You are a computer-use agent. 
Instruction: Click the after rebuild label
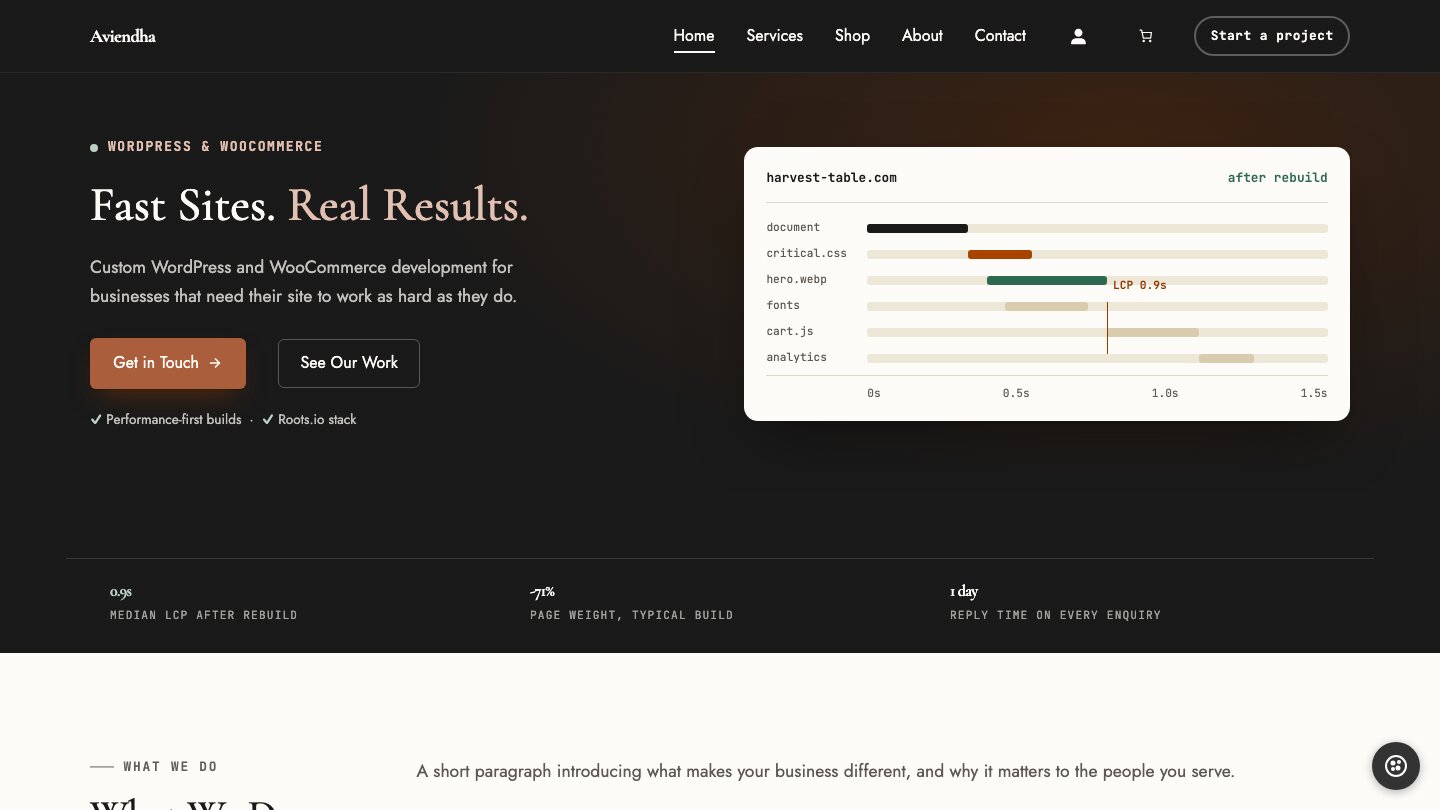point(1278,178)
